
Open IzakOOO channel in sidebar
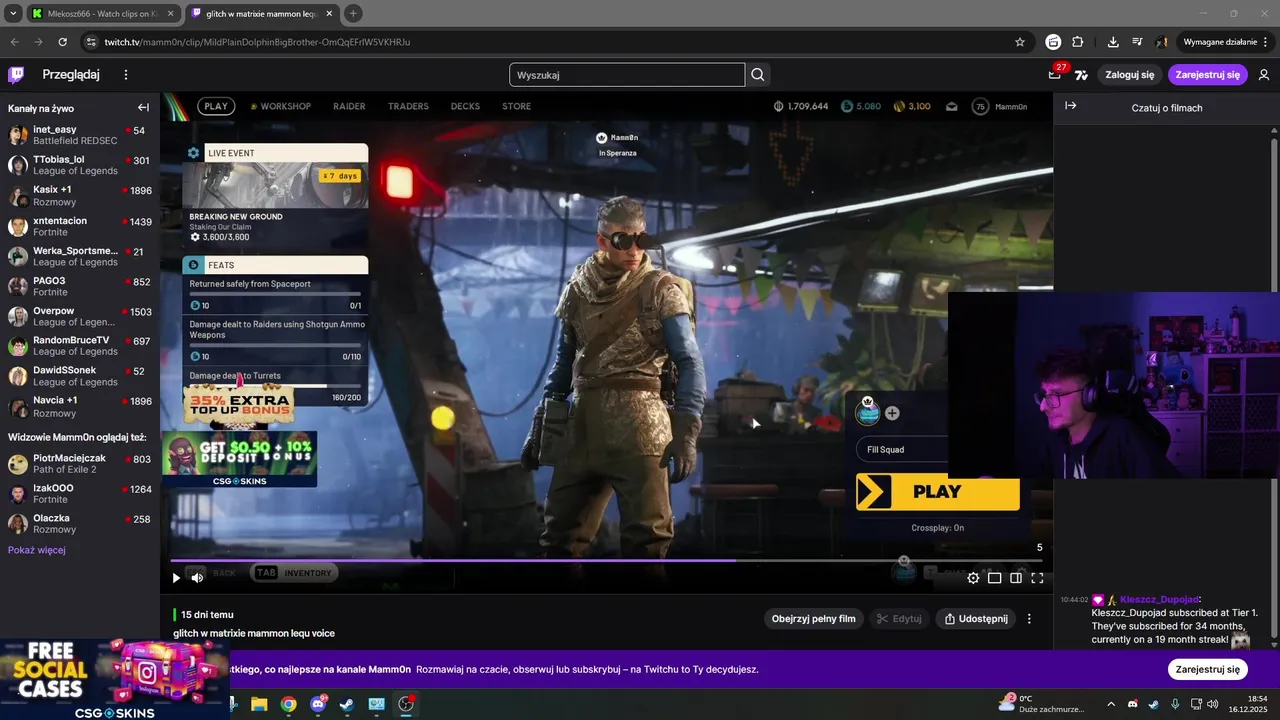click(x=80, y=494)
